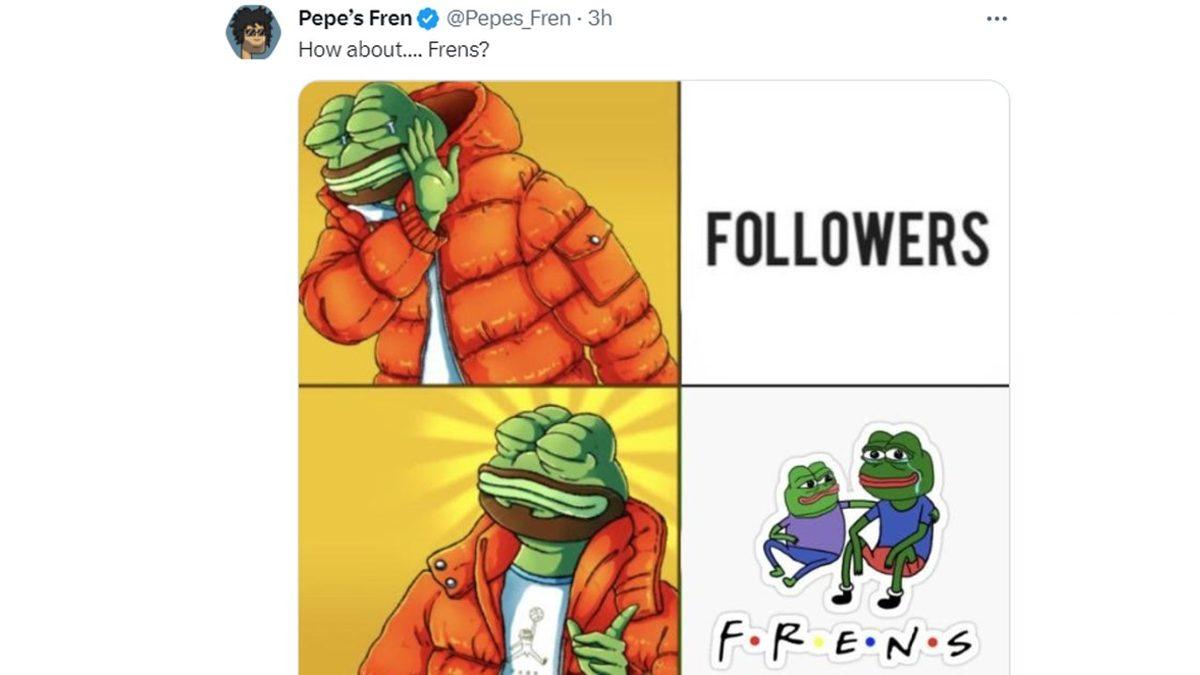Click the 3h tweet timestamp
Screen dimensions: 1200x675
click(x=600, y=19)
